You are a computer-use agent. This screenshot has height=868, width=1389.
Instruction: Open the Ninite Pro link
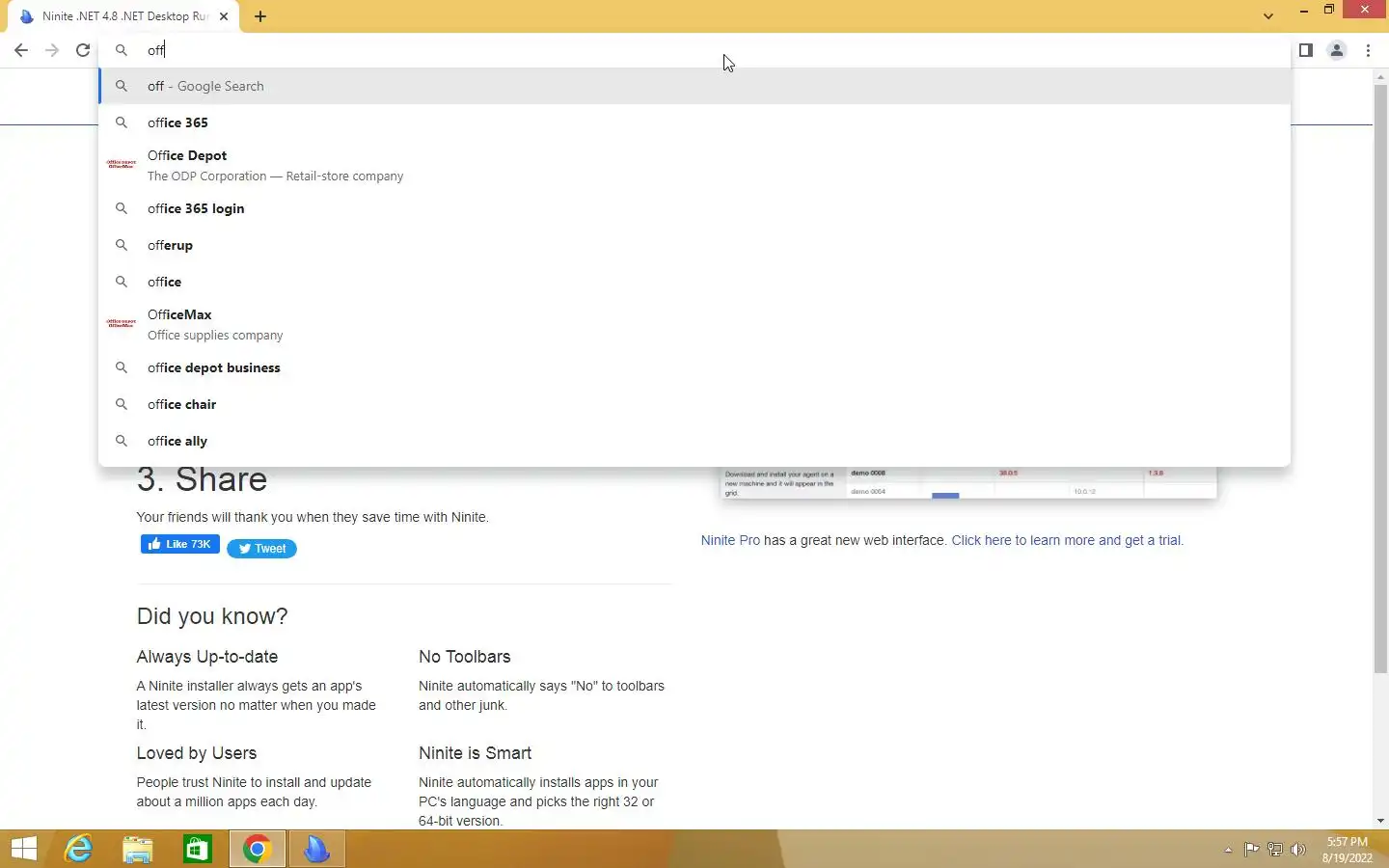[730, 540]
